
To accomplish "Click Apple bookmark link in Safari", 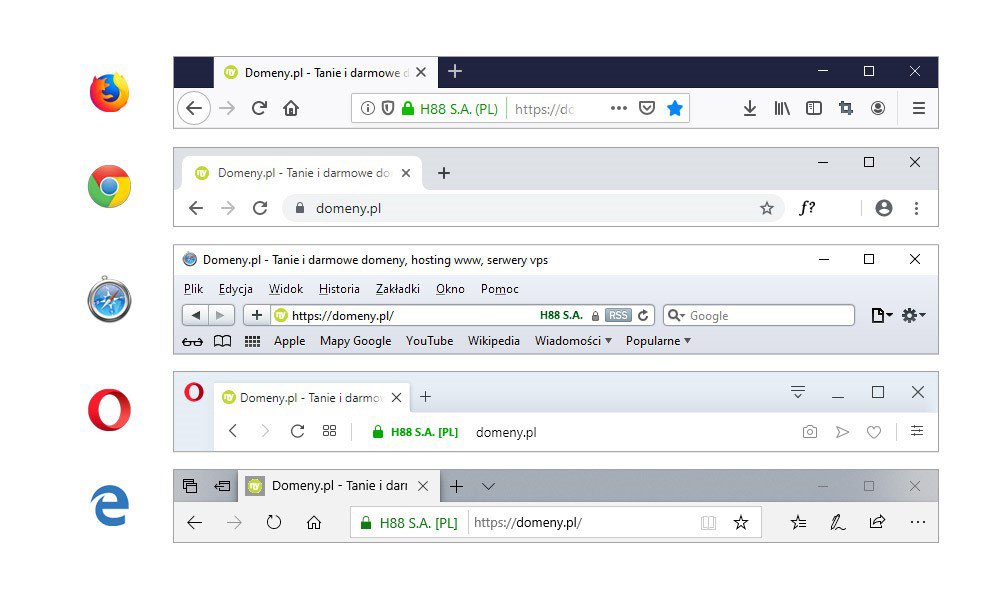I will (290, 341).
